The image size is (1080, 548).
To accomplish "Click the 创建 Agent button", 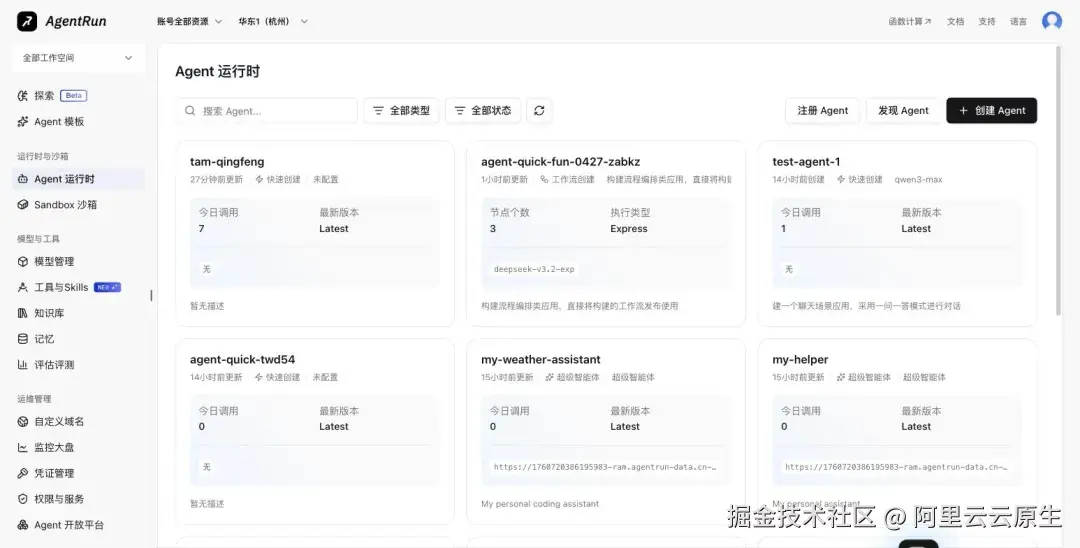I will pyautogui.click(x=991, y=110).
